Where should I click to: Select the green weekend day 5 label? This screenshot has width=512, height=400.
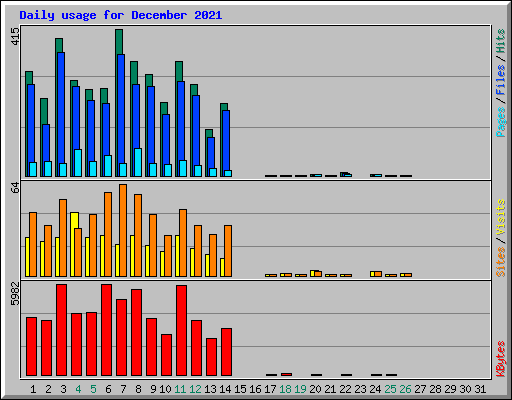tap(93, 389)
